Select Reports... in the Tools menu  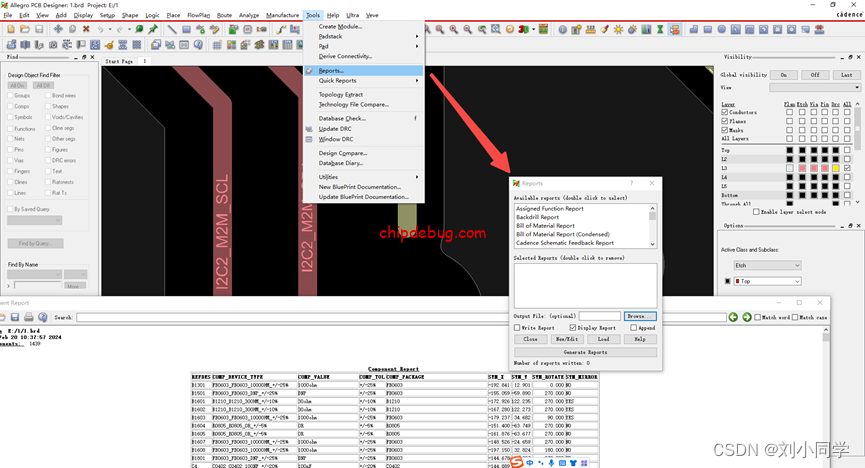(331, 71)
